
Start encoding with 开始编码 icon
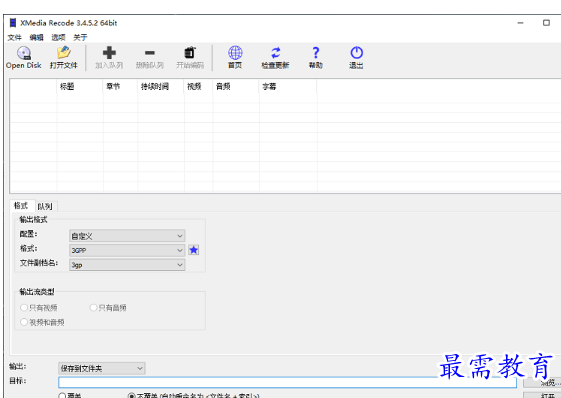pyautogui.click(x=190, y=53)
